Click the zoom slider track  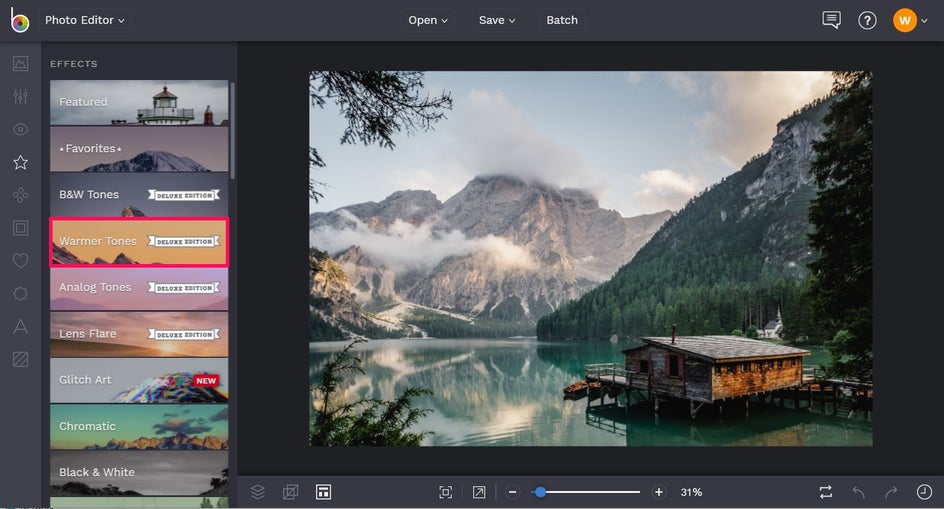pyautogui.click(x=586, y=492)
